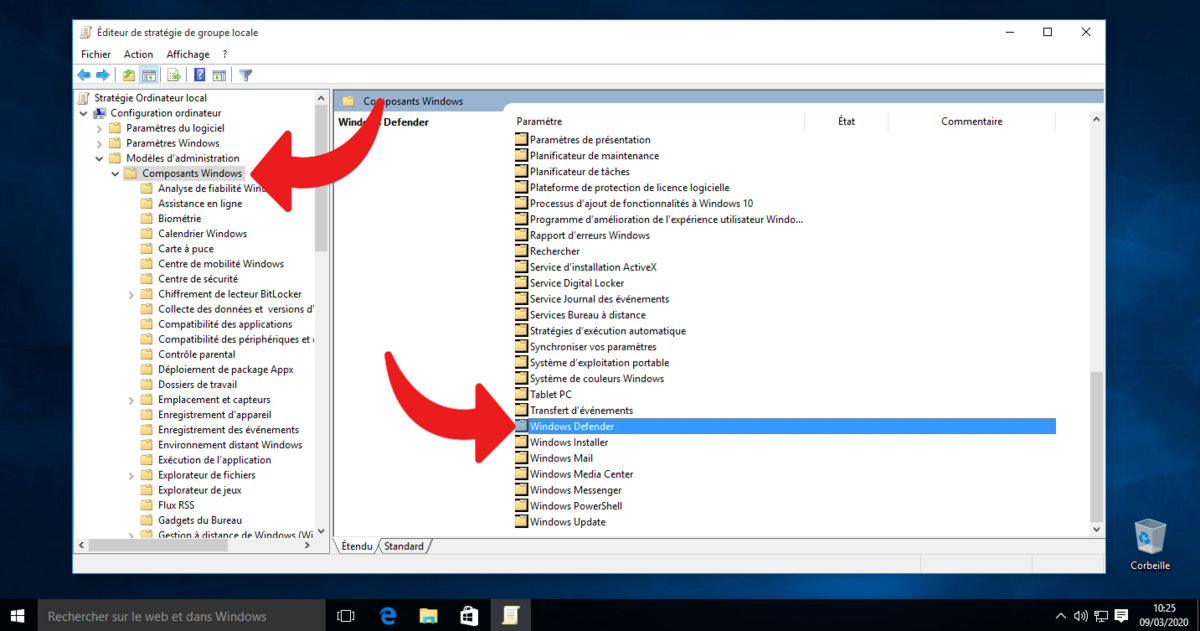This screenshot has height=631, width=1200.
Task: Click the Windows PowerShell folder icon
Action: pyautogui.click(x=521, y=506)
